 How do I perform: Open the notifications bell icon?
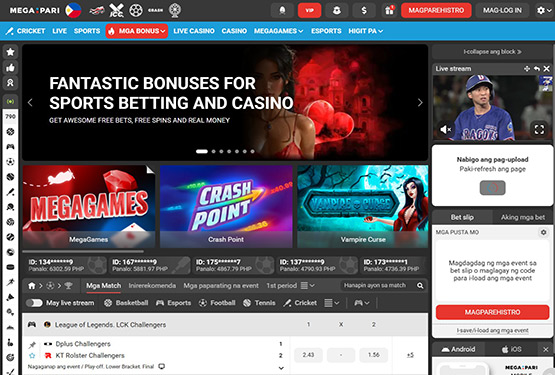click(282, 10)
